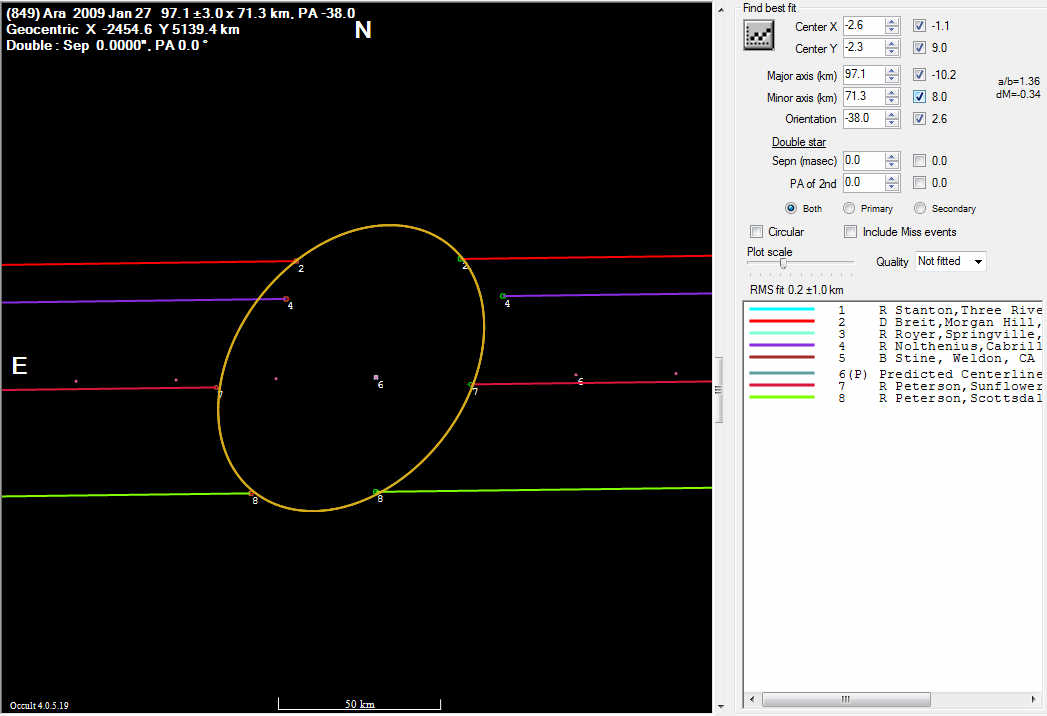Select the Primary radio button

point(849,209)
